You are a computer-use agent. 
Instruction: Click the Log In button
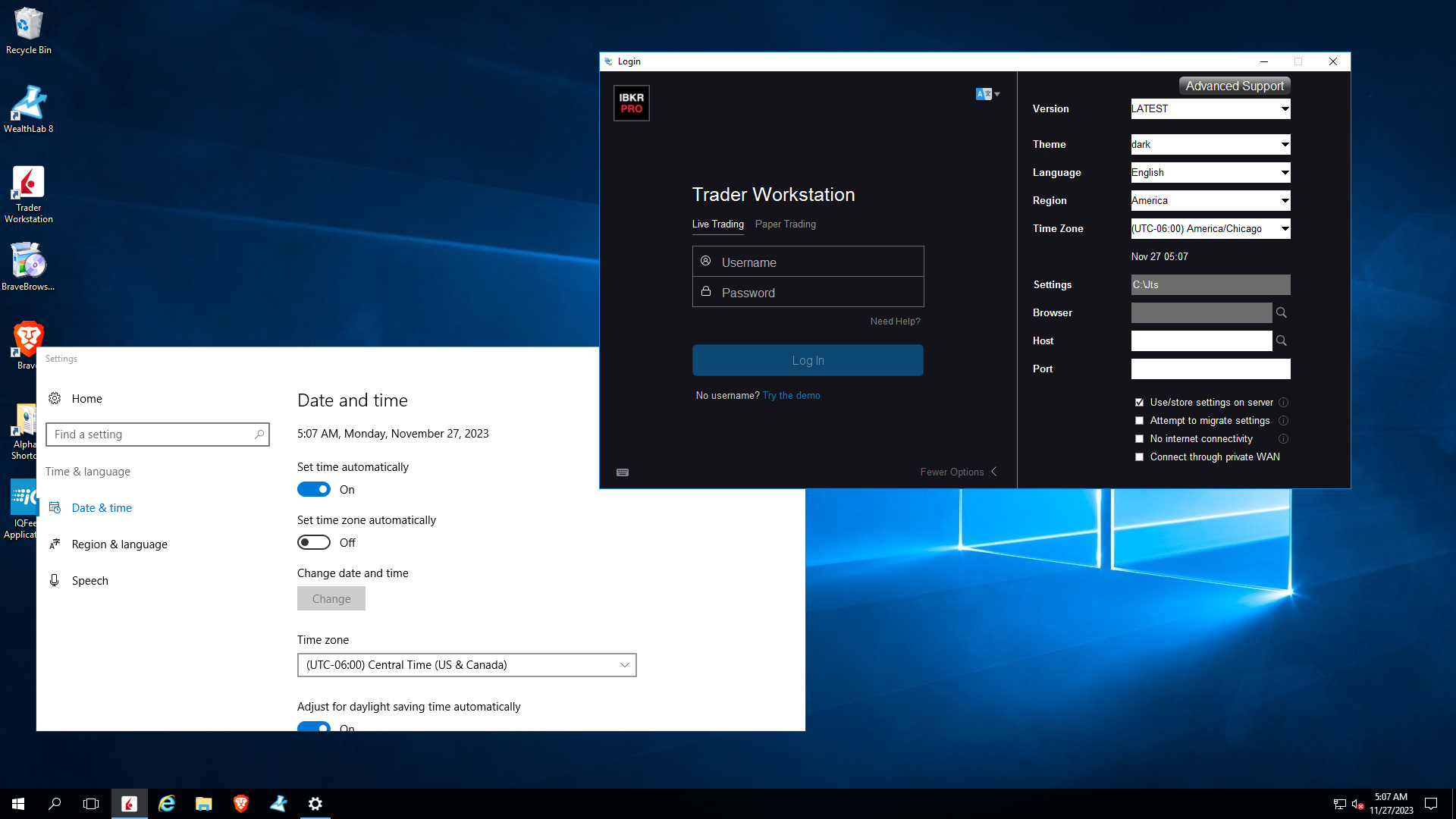808,360
